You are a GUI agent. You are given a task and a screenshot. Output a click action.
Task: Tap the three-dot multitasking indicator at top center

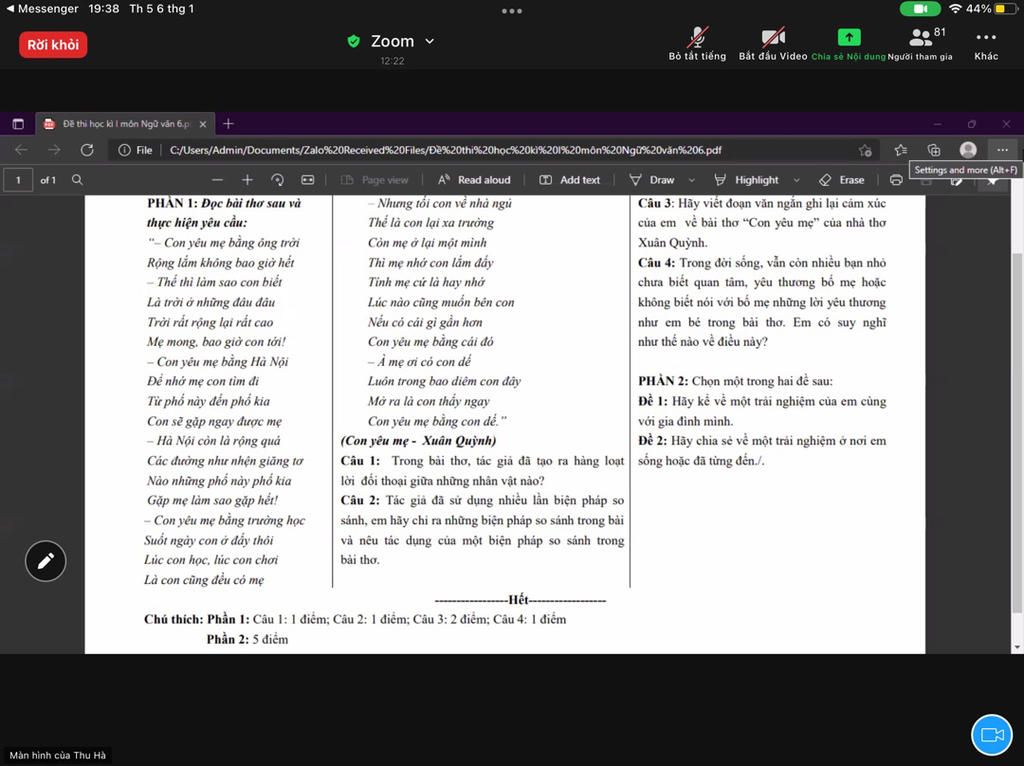pos(511,10)
